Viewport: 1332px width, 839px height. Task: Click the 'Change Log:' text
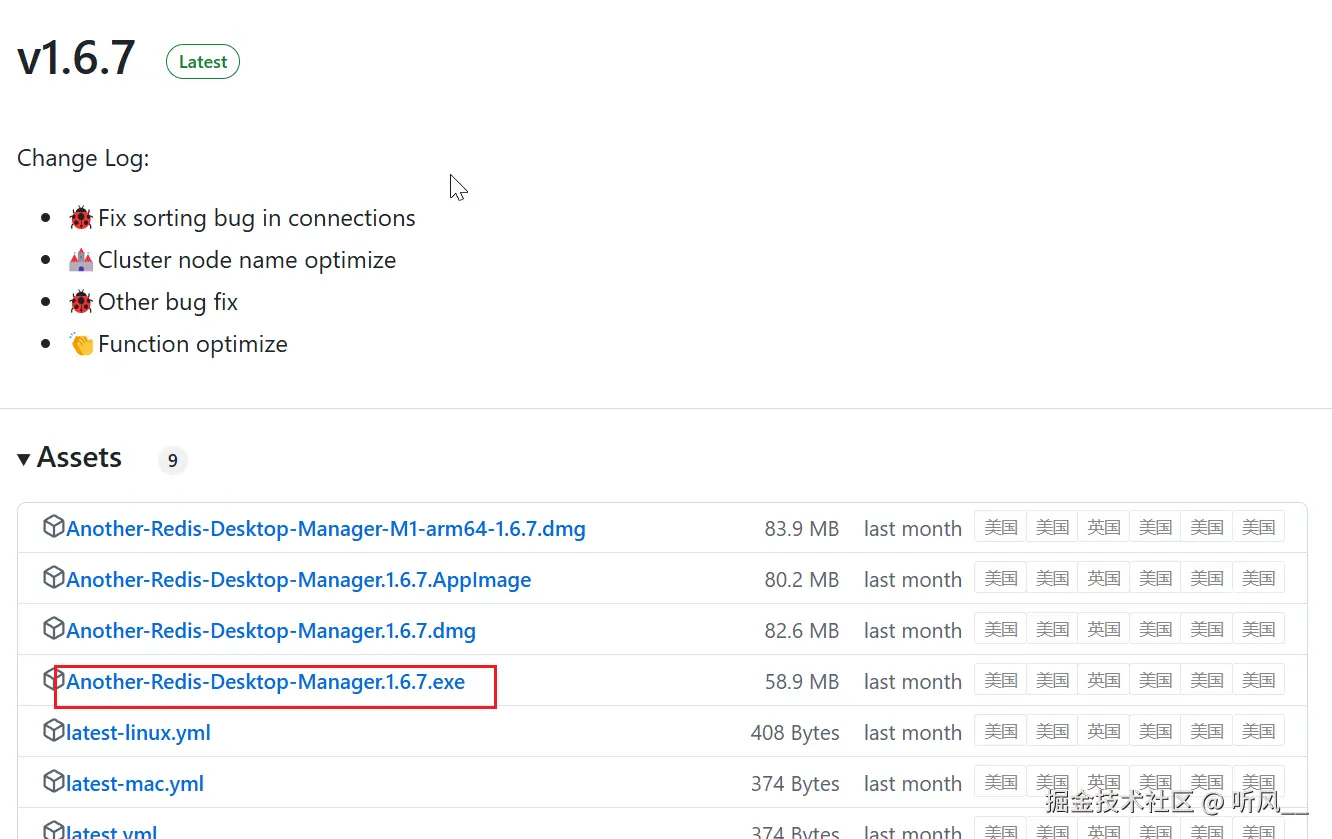(83, 158)
